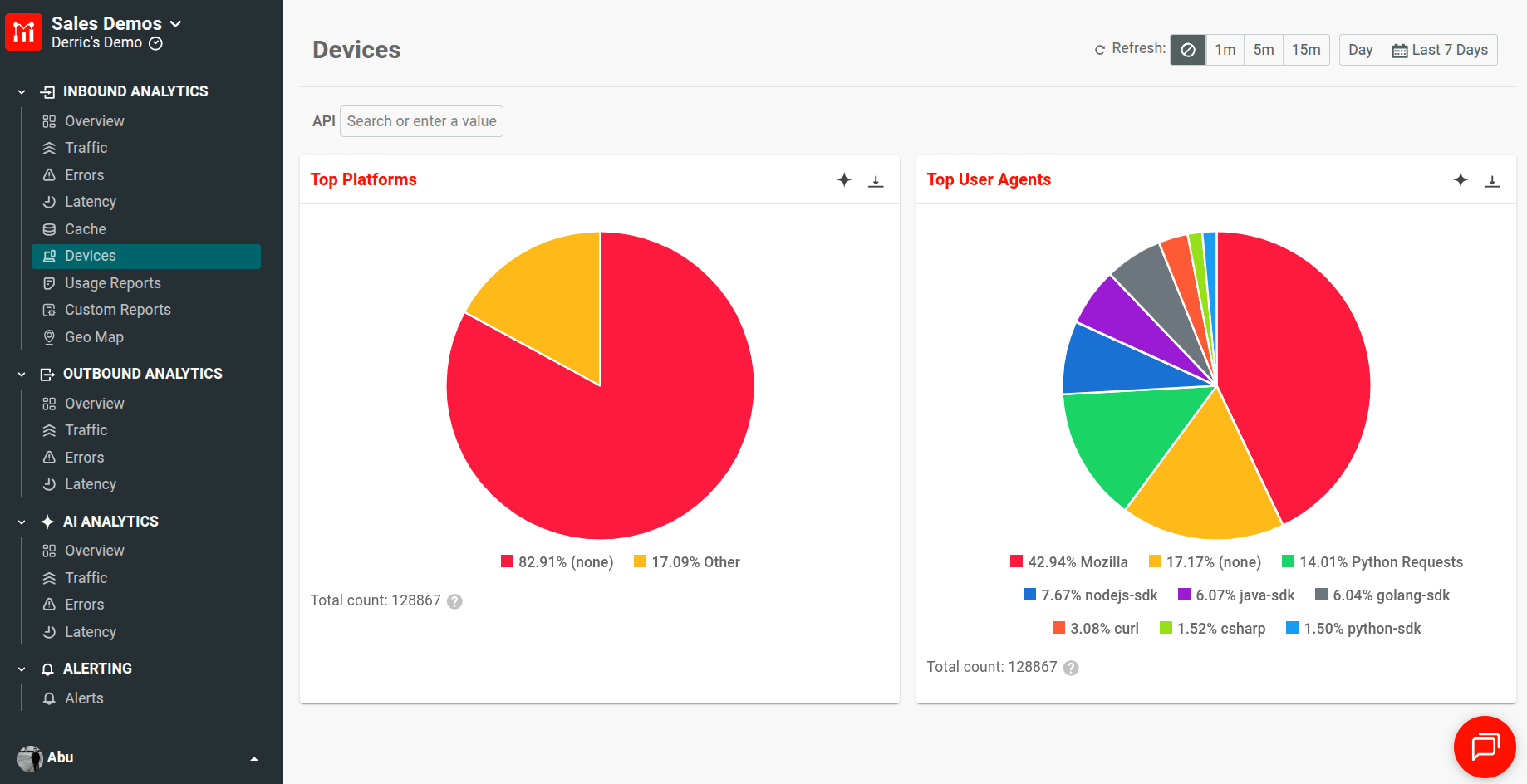Switch to the Day time range
1527x784 pixels.
(x=1359, y=49)
